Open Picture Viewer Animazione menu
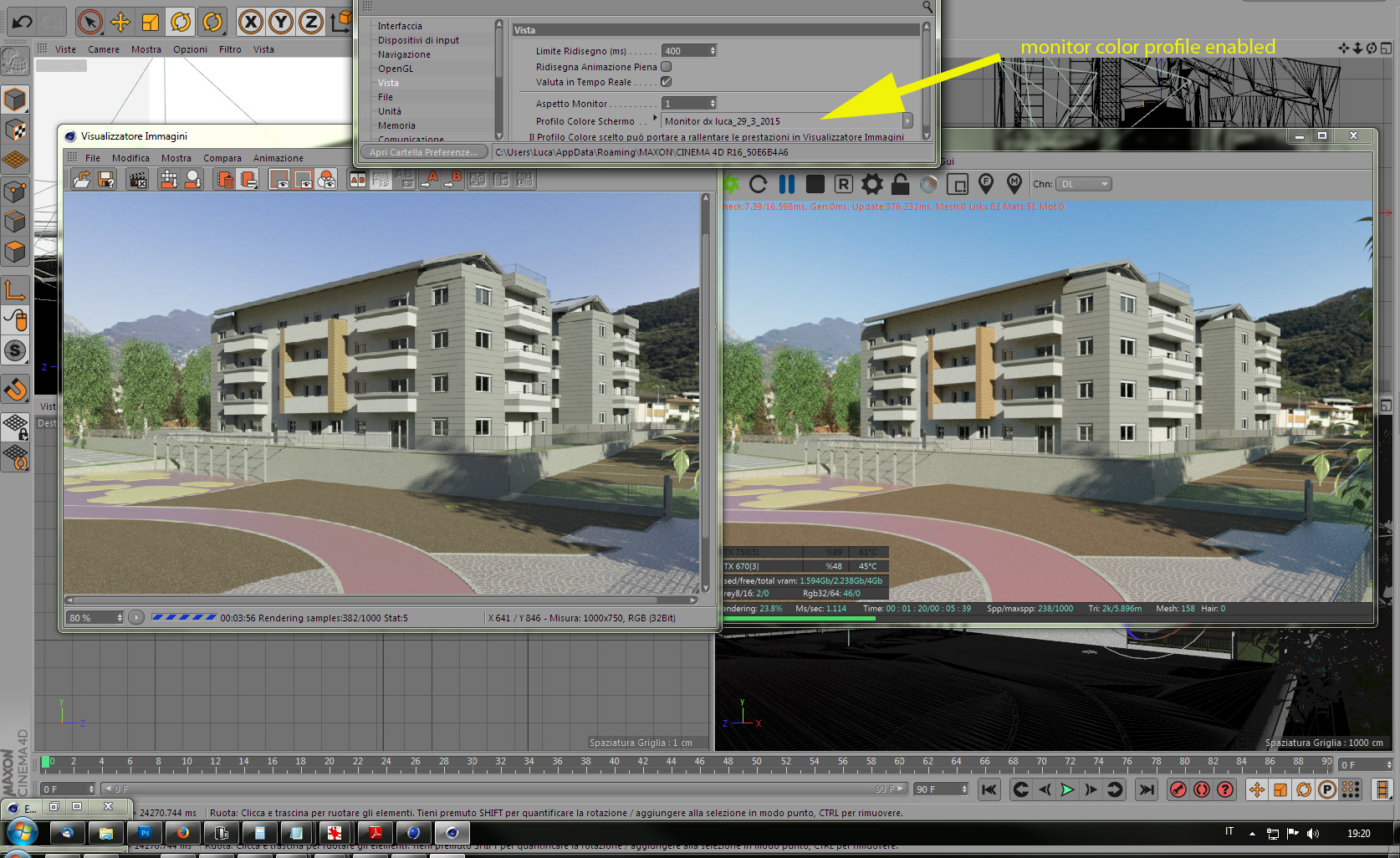This screenshot has height=858, width=1400. 278,158
